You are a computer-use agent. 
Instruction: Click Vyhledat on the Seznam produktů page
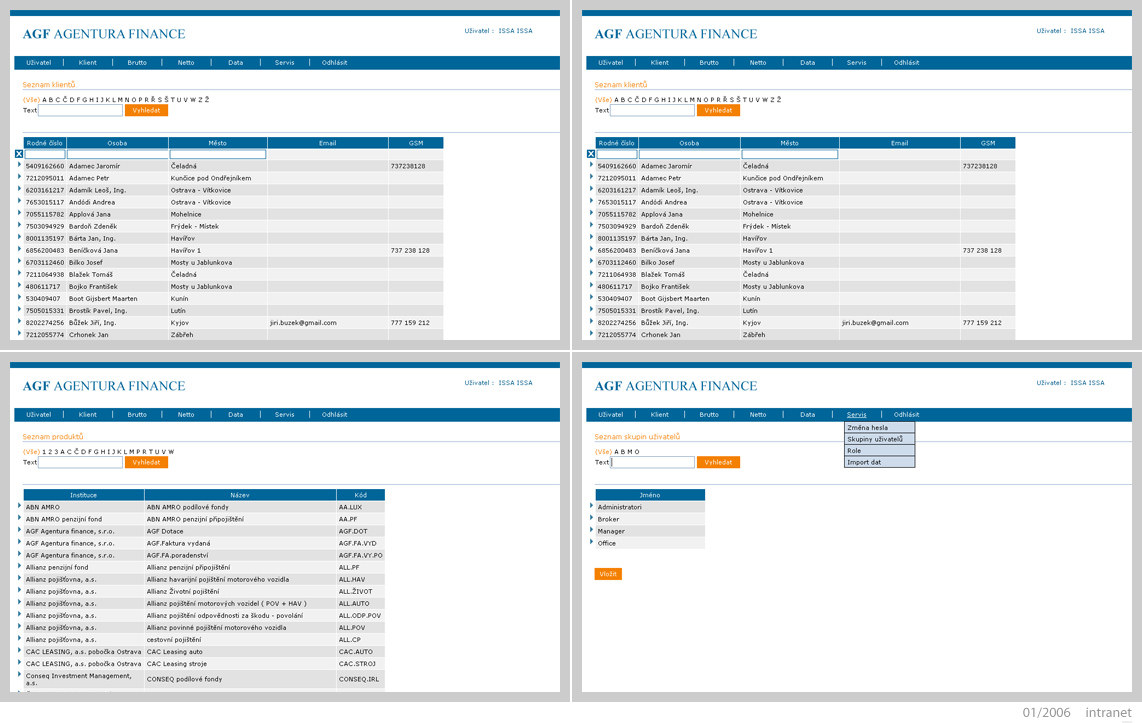[x=146, y=462]
